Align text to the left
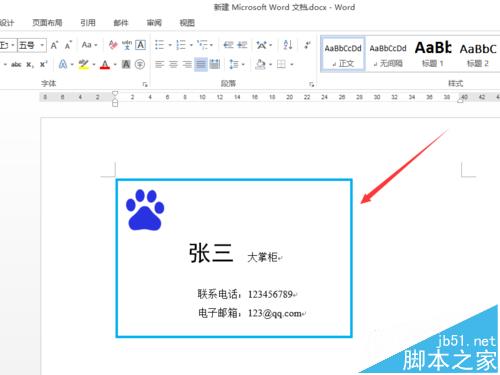This screenshot has height=375, width=500. 160,64
